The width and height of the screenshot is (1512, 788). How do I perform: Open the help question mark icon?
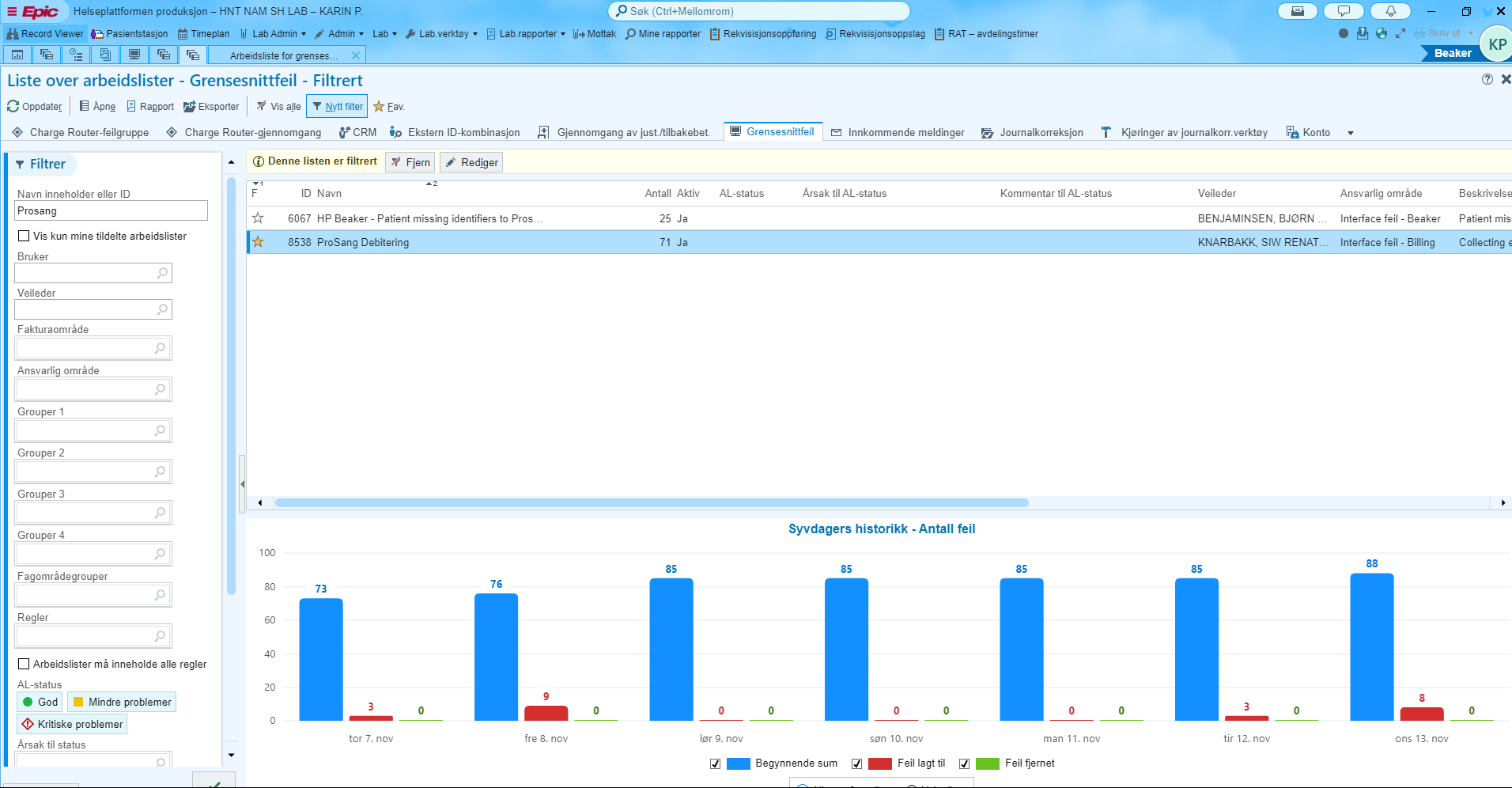point(1487,79)
